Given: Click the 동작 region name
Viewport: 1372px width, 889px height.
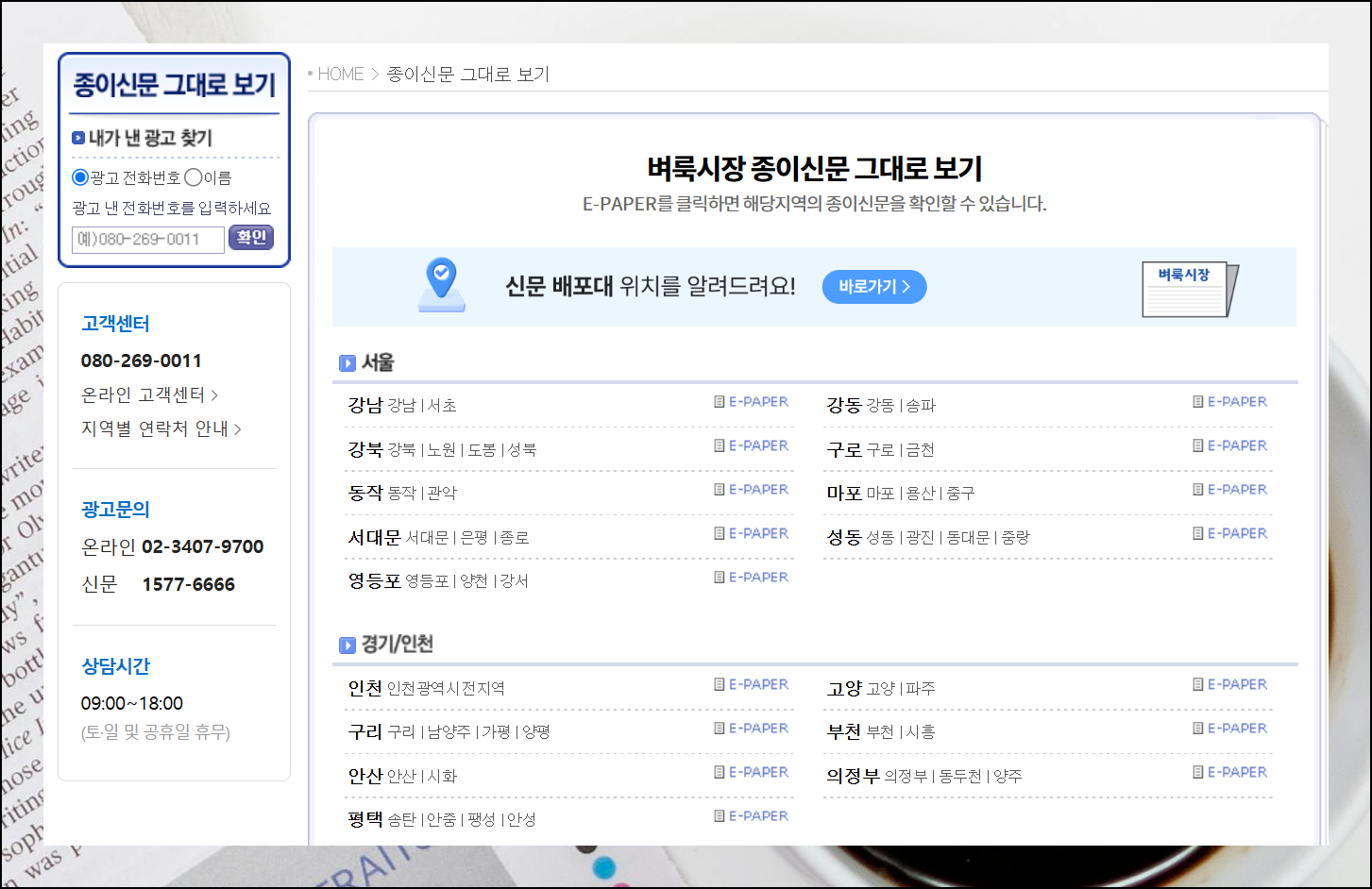Looking at the screenshot, I should [365, 493].
